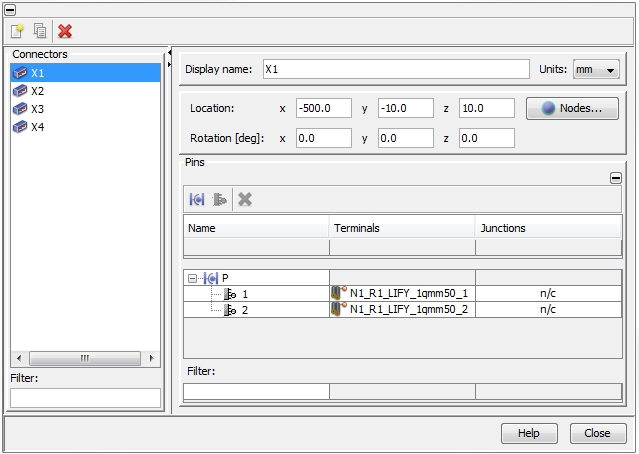Select connector X3 in the list

click(85, 109)
